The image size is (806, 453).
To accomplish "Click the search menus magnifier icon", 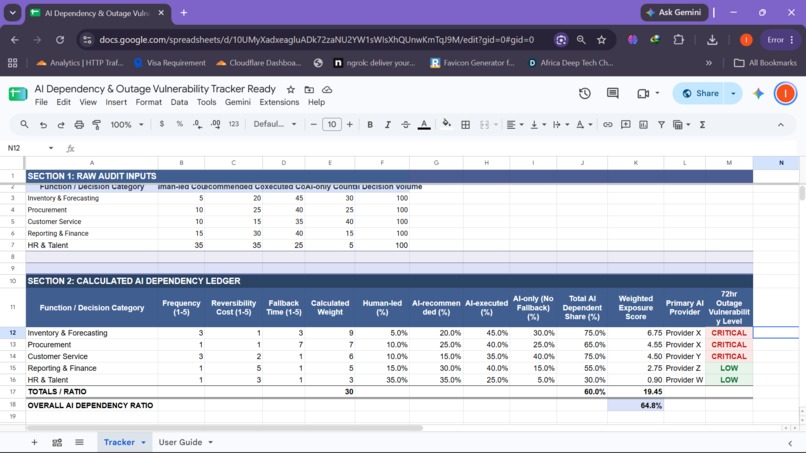I will [x=24, y=124].
